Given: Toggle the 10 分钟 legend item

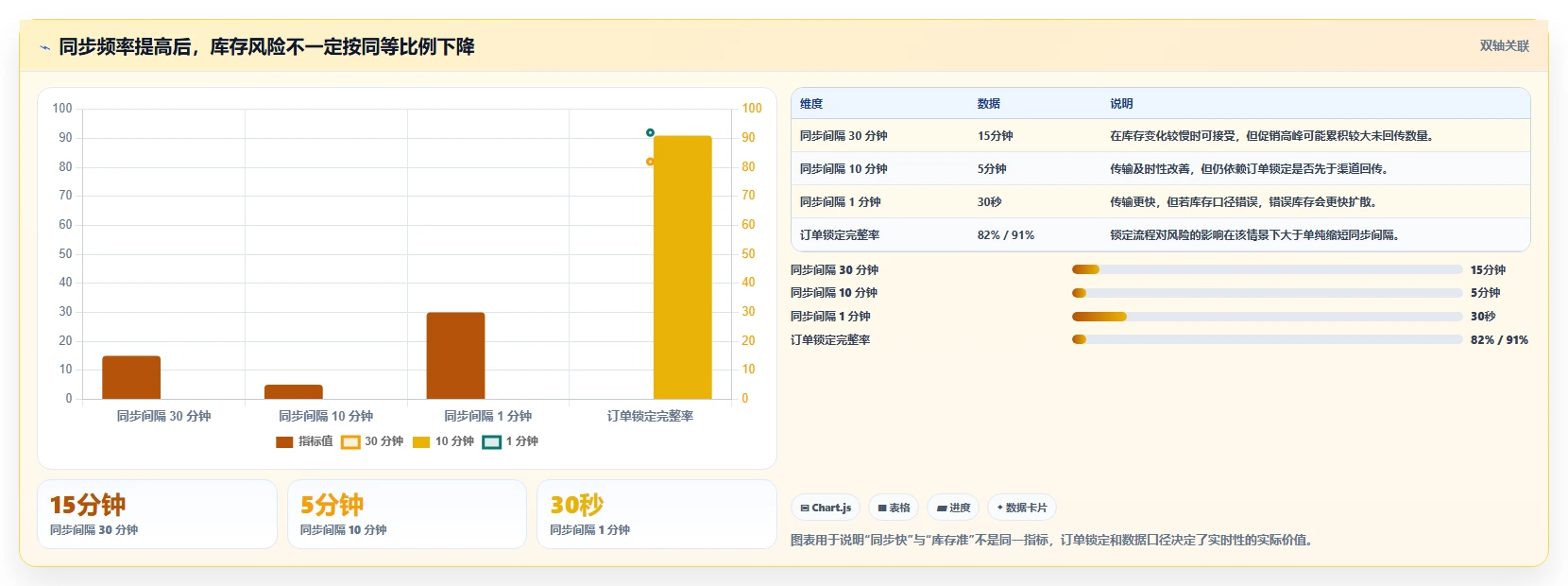Looking at the screenshot, I should pos(443,441).
